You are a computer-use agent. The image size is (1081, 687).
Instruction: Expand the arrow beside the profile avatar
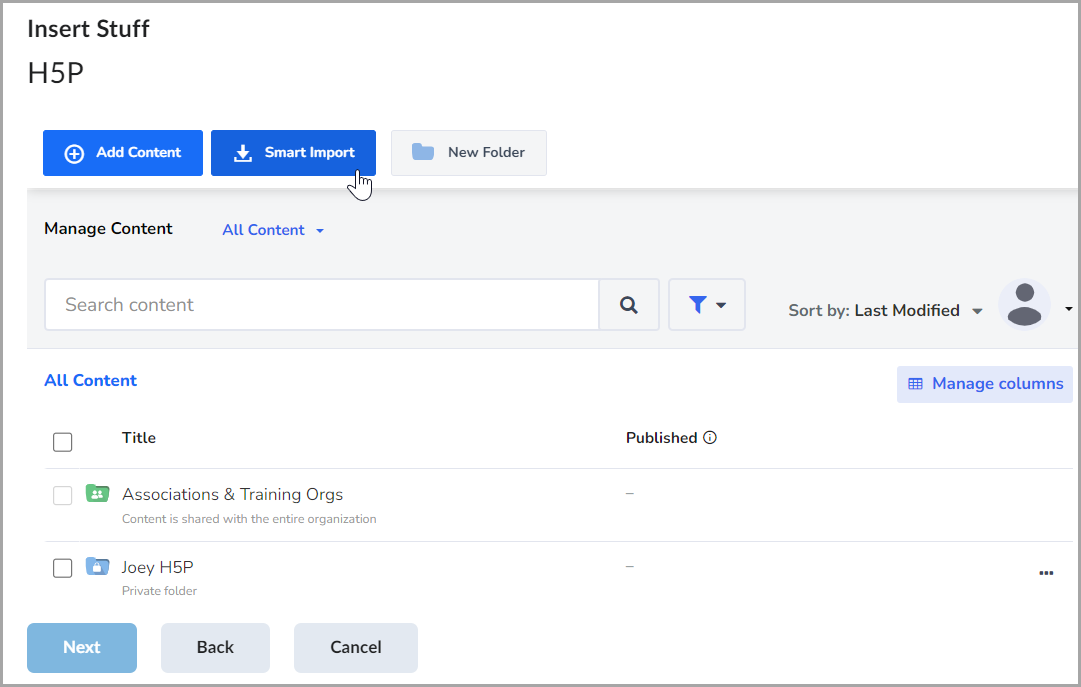coord(1068,310)
